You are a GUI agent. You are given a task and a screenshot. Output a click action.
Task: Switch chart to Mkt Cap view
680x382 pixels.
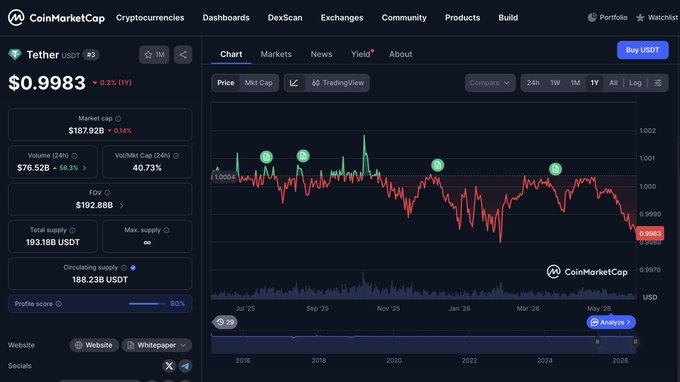click(x=258, y=83)
